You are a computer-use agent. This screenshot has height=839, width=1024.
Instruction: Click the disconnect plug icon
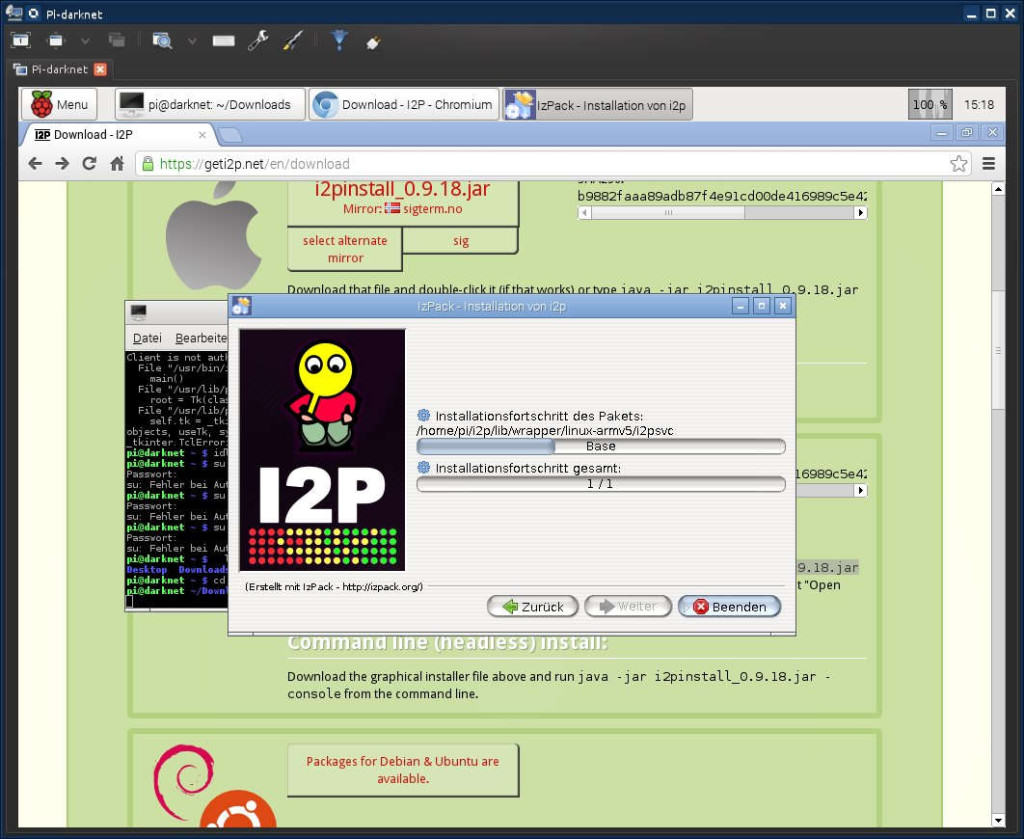point(373,42)
